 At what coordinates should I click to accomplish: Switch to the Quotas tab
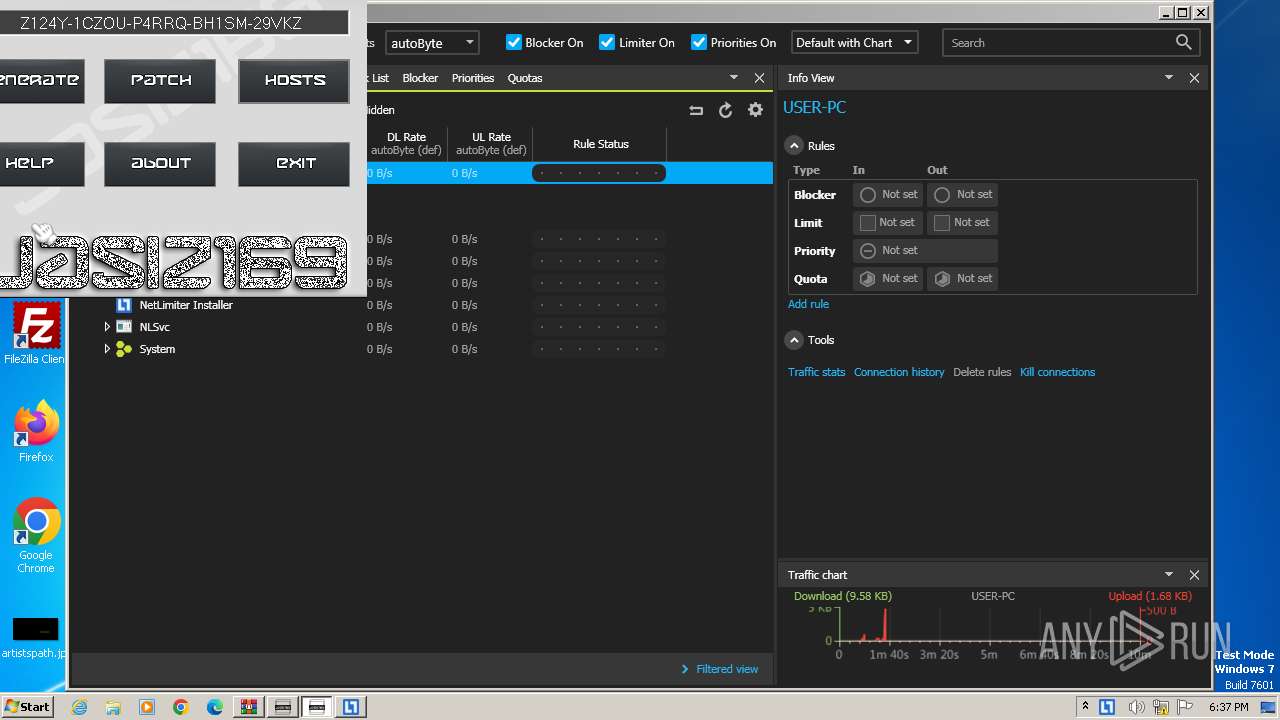[525, 78]
